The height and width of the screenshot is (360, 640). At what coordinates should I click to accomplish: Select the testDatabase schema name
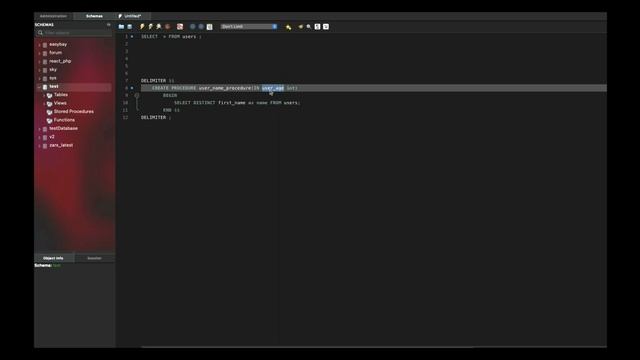63,128
